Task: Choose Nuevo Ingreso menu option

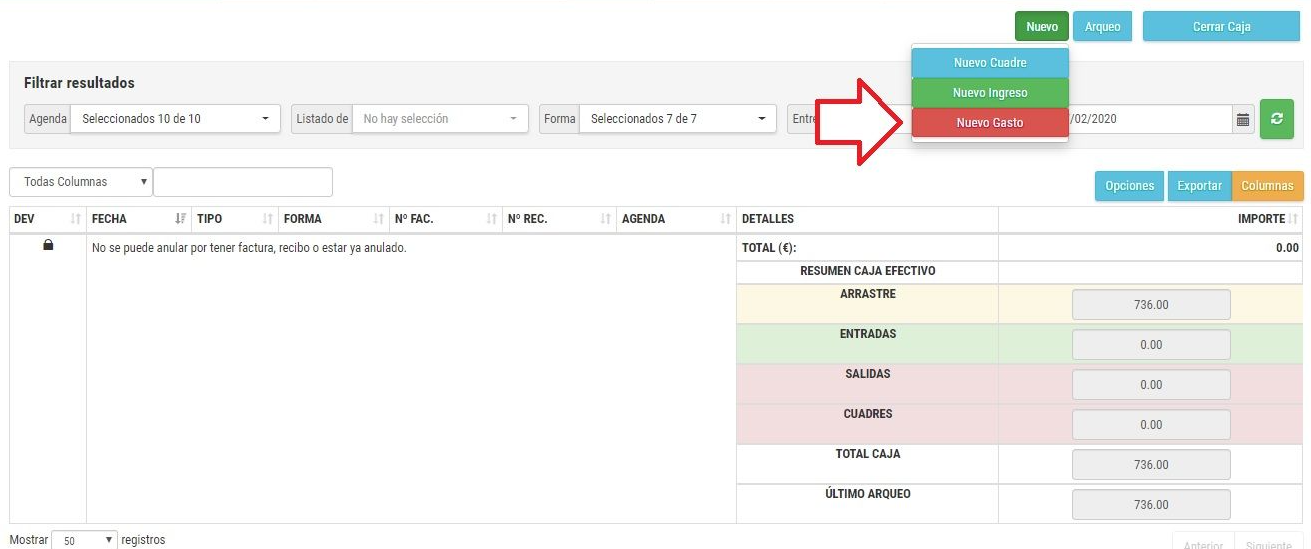Action: 990,93
